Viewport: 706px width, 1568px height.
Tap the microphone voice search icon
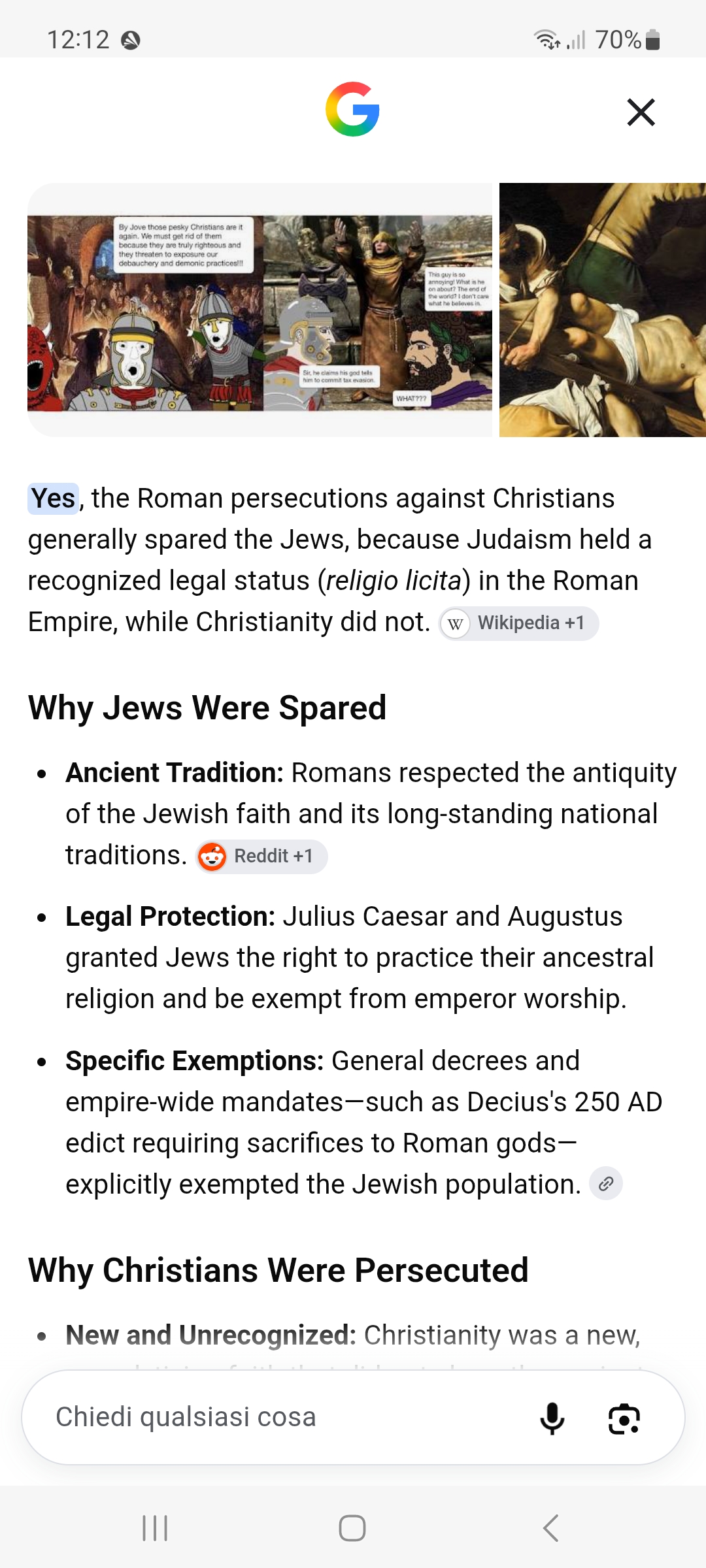pos(552,1418)
